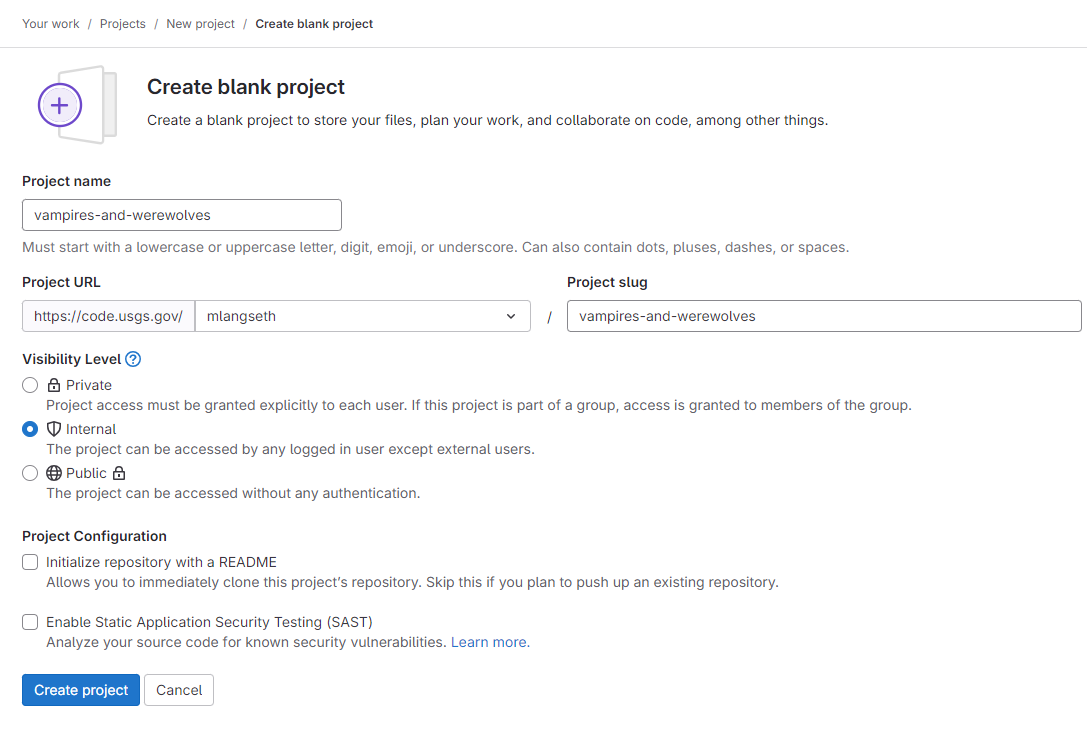Click the Private label text
1087x736 pixels.
(89, 385)
